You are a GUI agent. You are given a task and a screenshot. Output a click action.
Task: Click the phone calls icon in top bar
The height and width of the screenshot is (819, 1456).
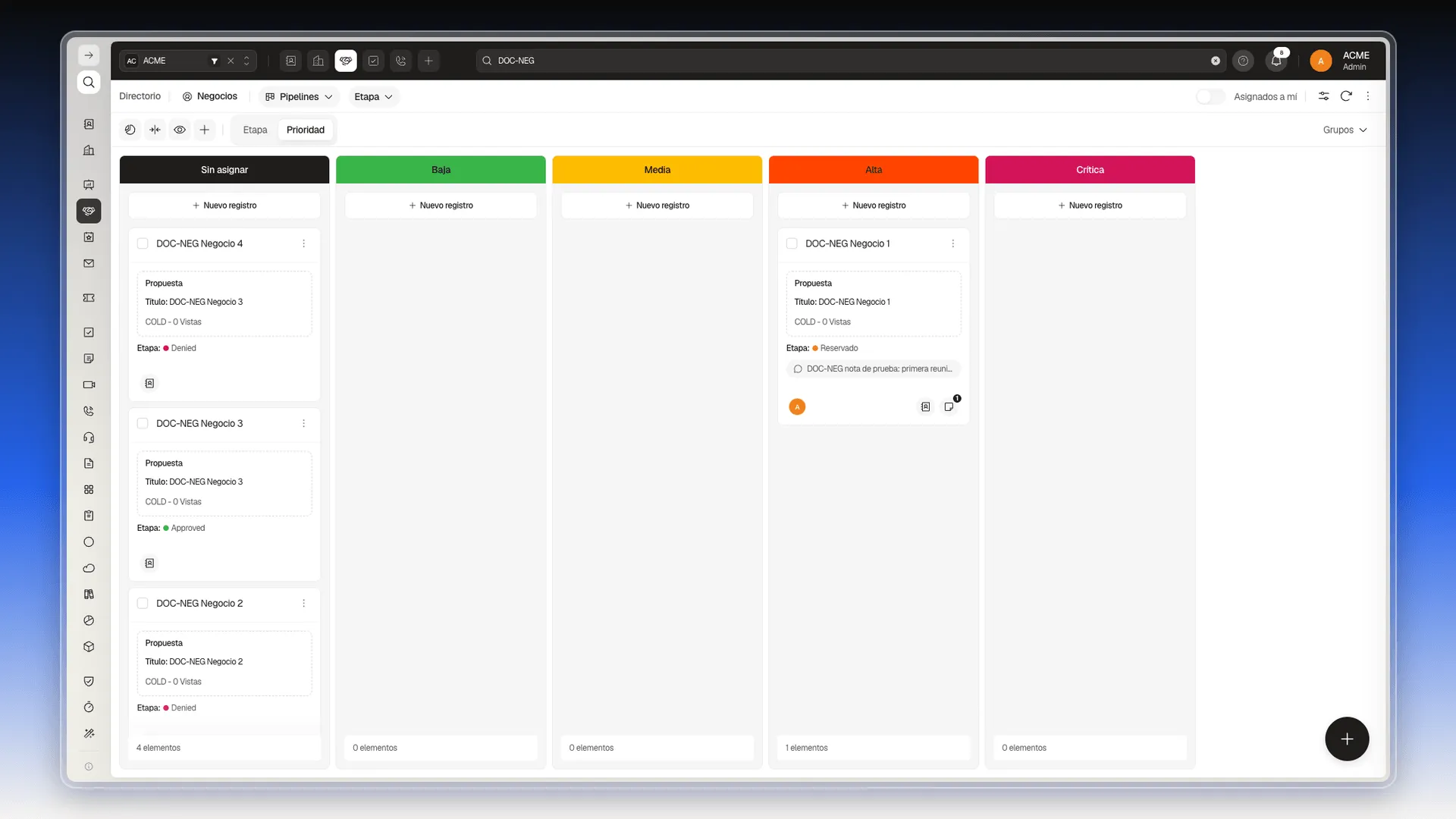401,61
